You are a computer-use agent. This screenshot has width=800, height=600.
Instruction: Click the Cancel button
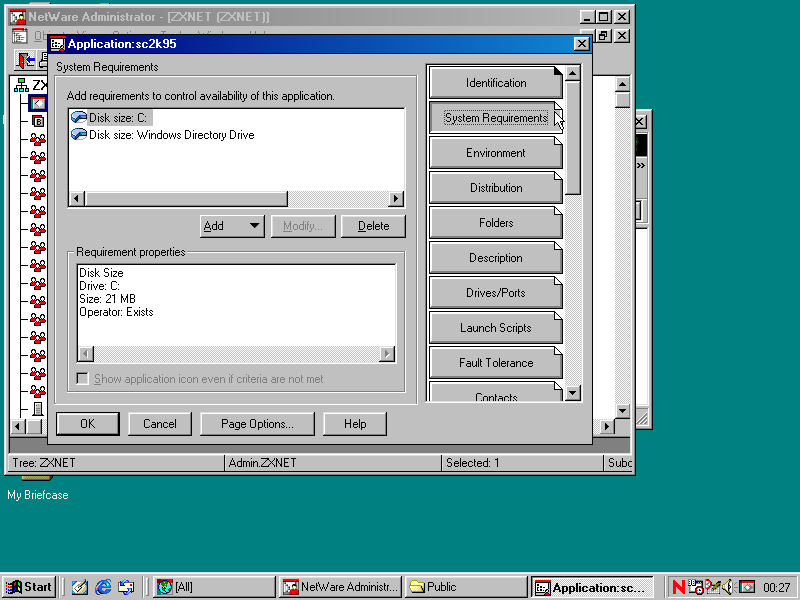[x=160, y=424]
